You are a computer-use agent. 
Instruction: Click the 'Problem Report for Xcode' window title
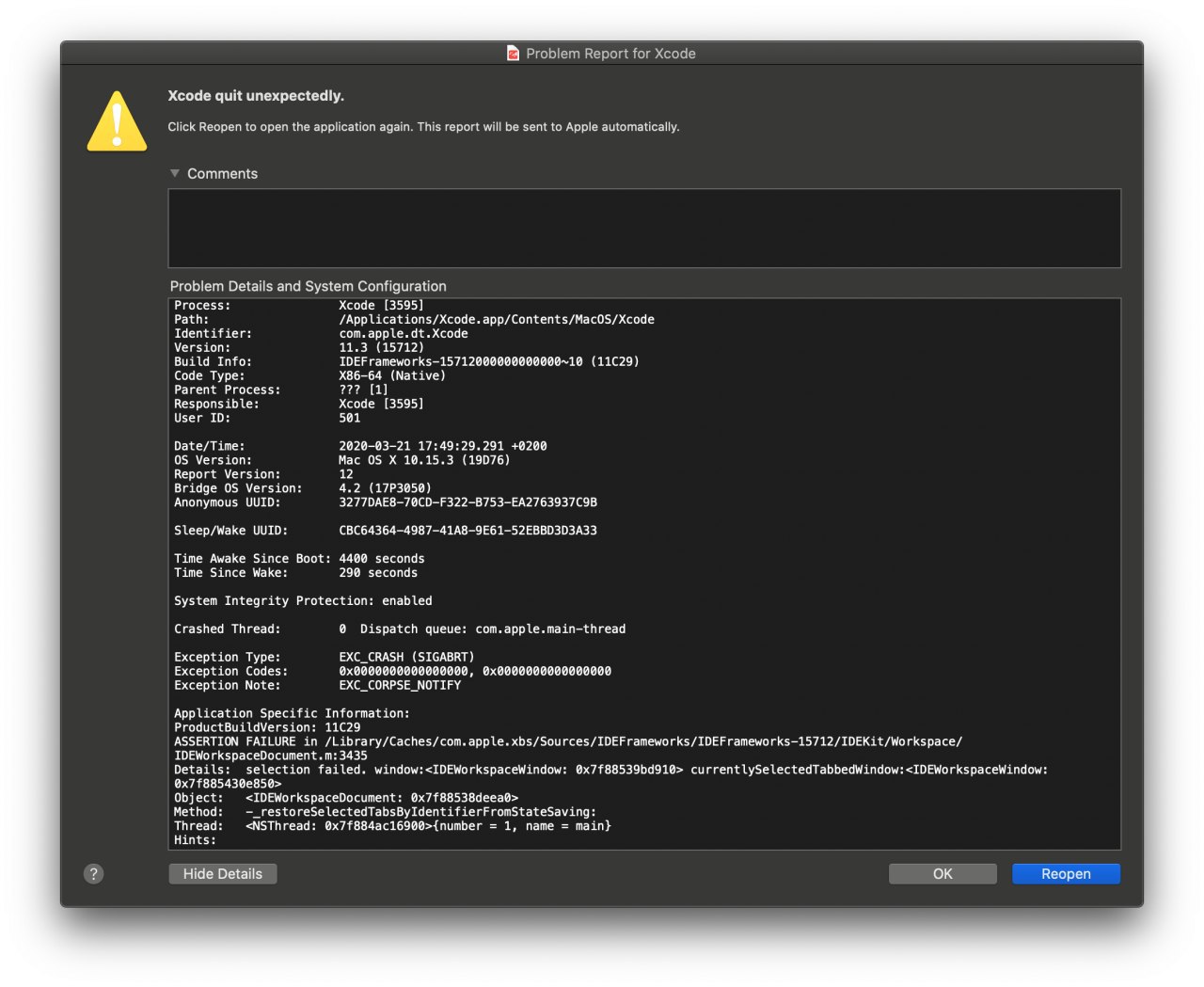click(610, 54)
